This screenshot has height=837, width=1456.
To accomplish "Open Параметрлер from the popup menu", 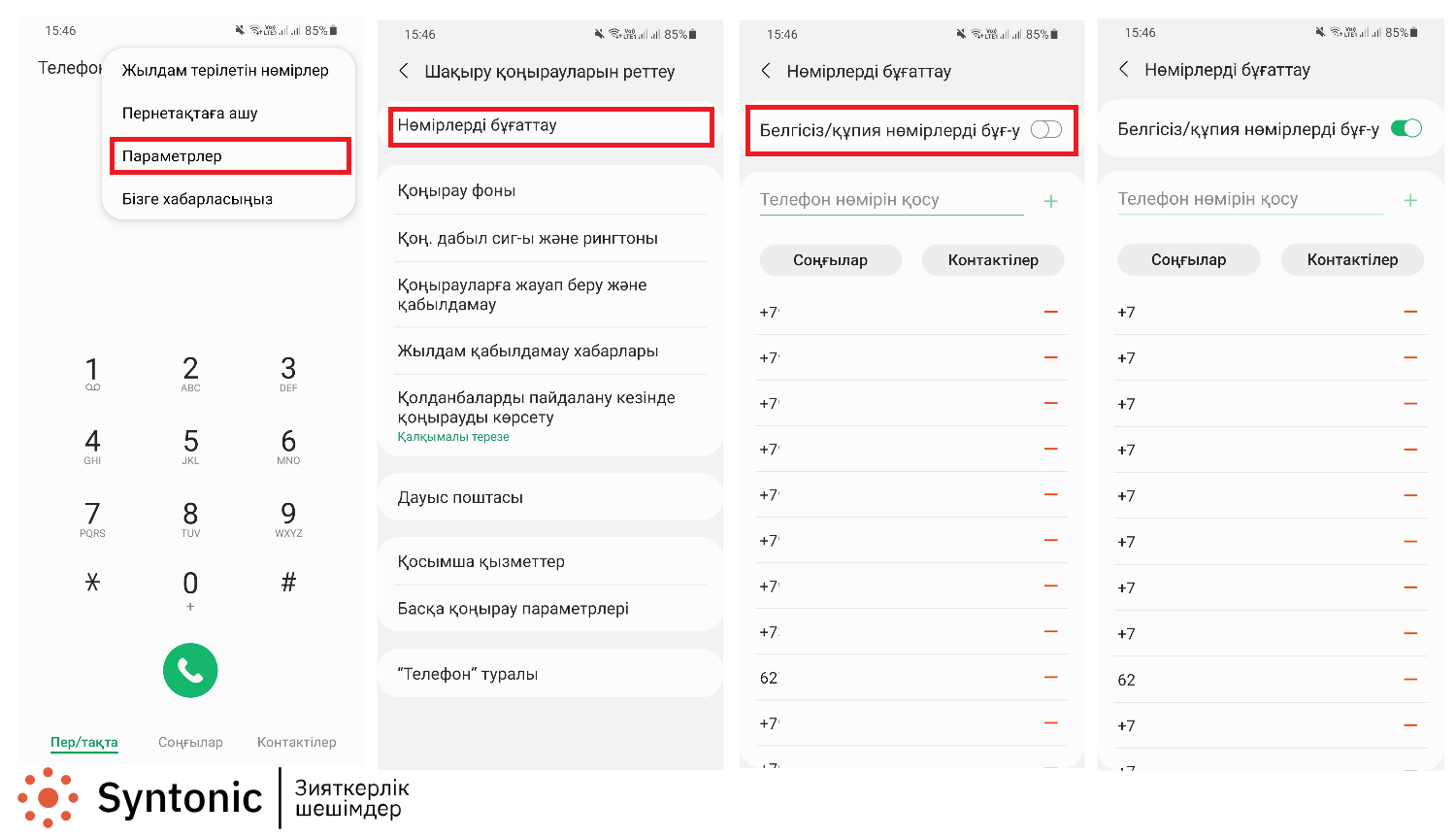I will click(230, 156).
